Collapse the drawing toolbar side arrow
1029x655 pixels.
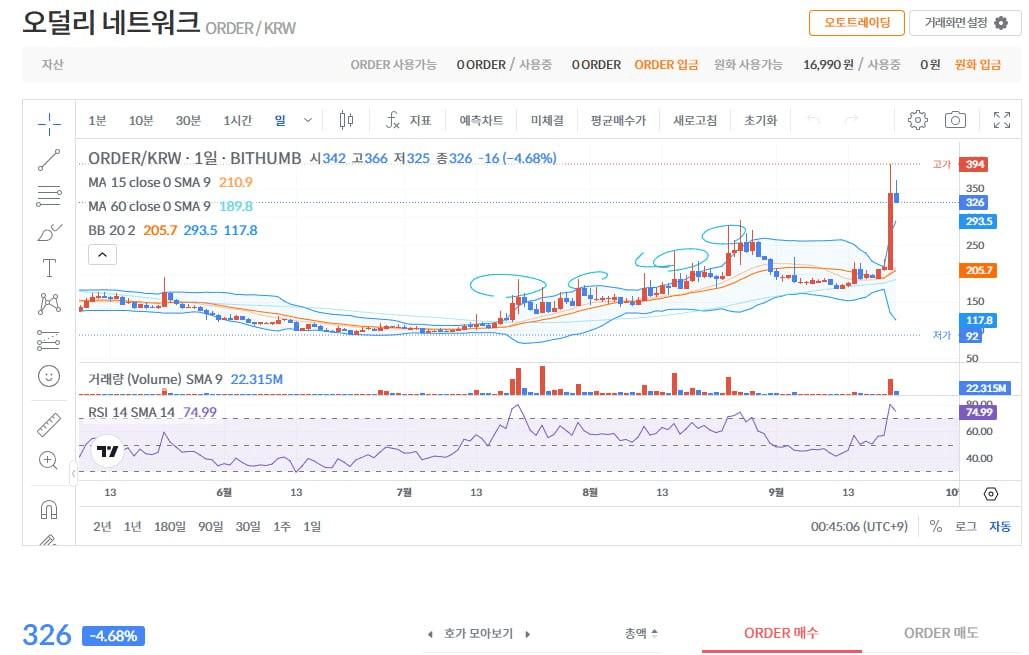[73, 473]
